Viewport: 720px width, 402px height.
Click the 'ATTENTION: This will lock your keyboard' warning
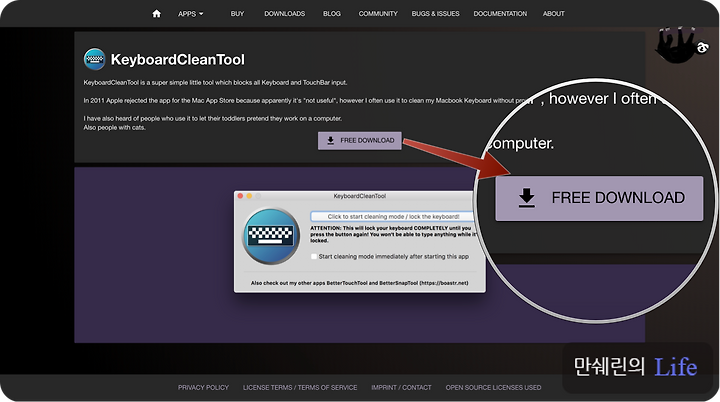tap(393, 234)
